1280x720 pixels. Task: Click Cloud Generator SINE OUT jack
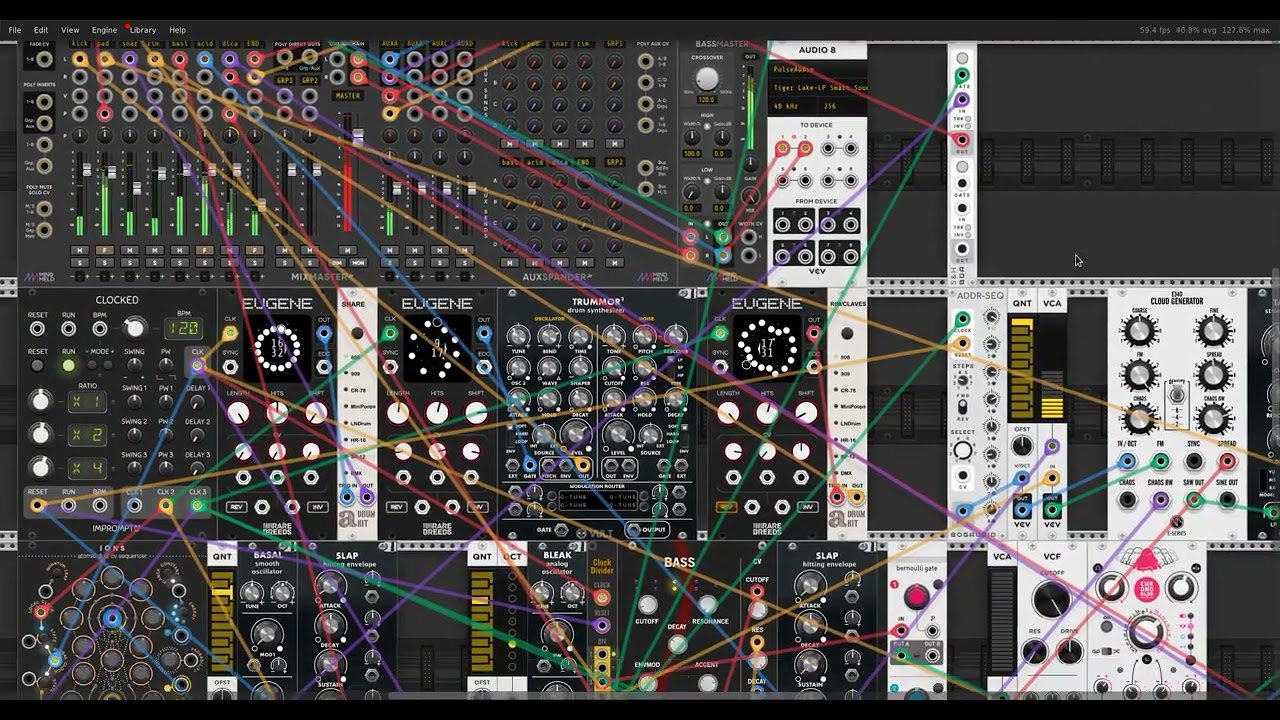[x=1227, y=500]
